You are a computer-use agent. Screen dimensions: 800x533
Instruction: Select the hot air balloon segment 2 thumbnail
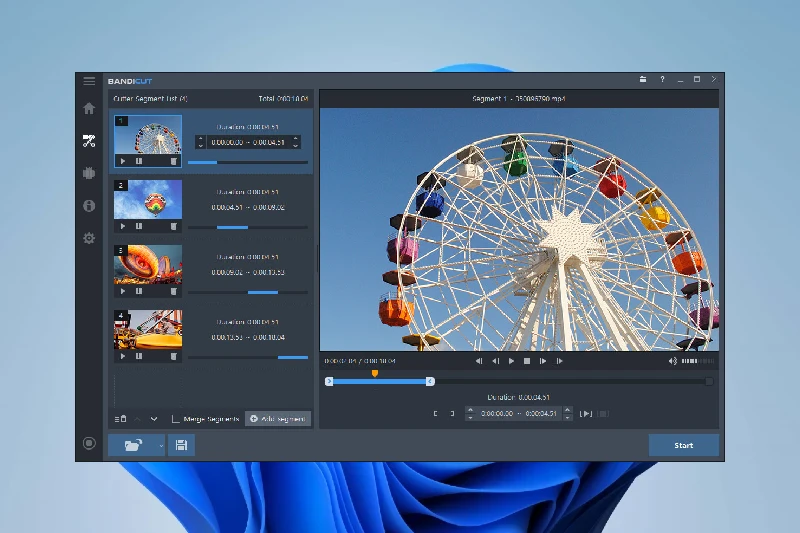point(148,199)
